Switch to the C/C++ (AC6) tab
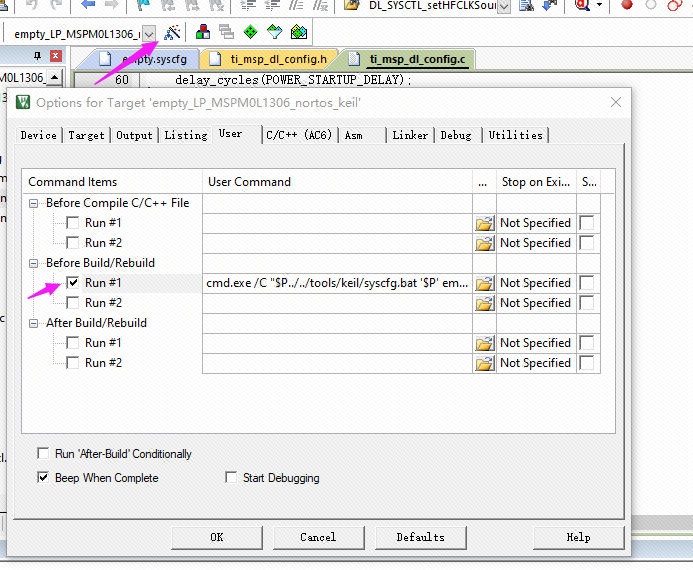The image size is (693, 570). 299,135
